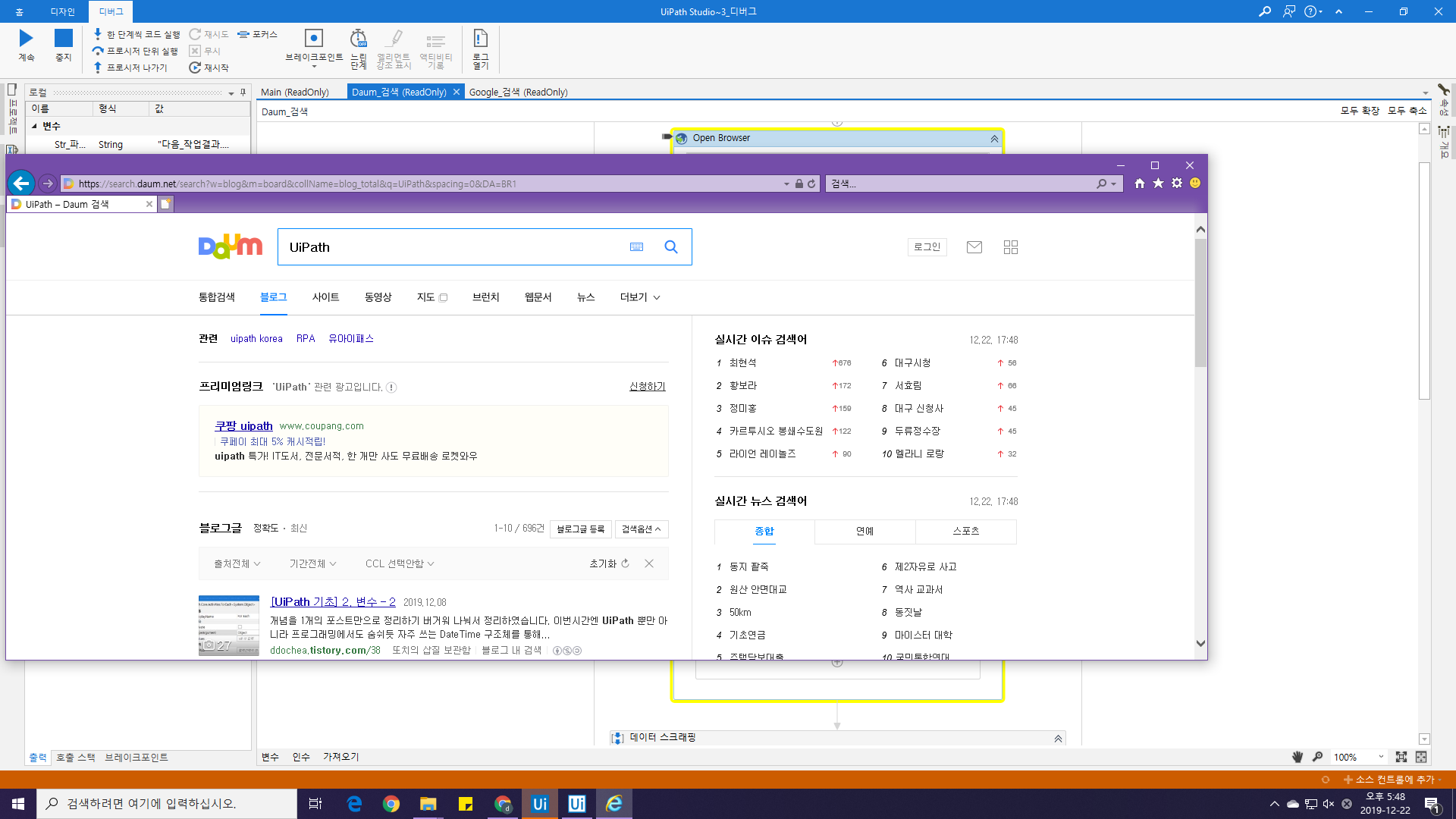Expand the More (더보기) dropdown
Viewport: 1456px width, 819px height.
pos(639,297)
